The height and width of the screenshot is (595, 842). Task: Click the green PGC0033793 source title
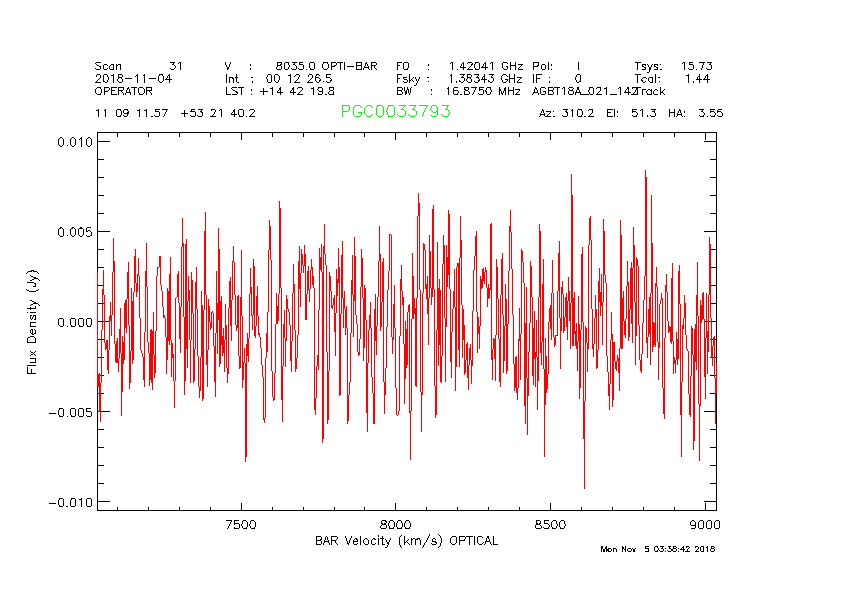click(x=395, y=112)
